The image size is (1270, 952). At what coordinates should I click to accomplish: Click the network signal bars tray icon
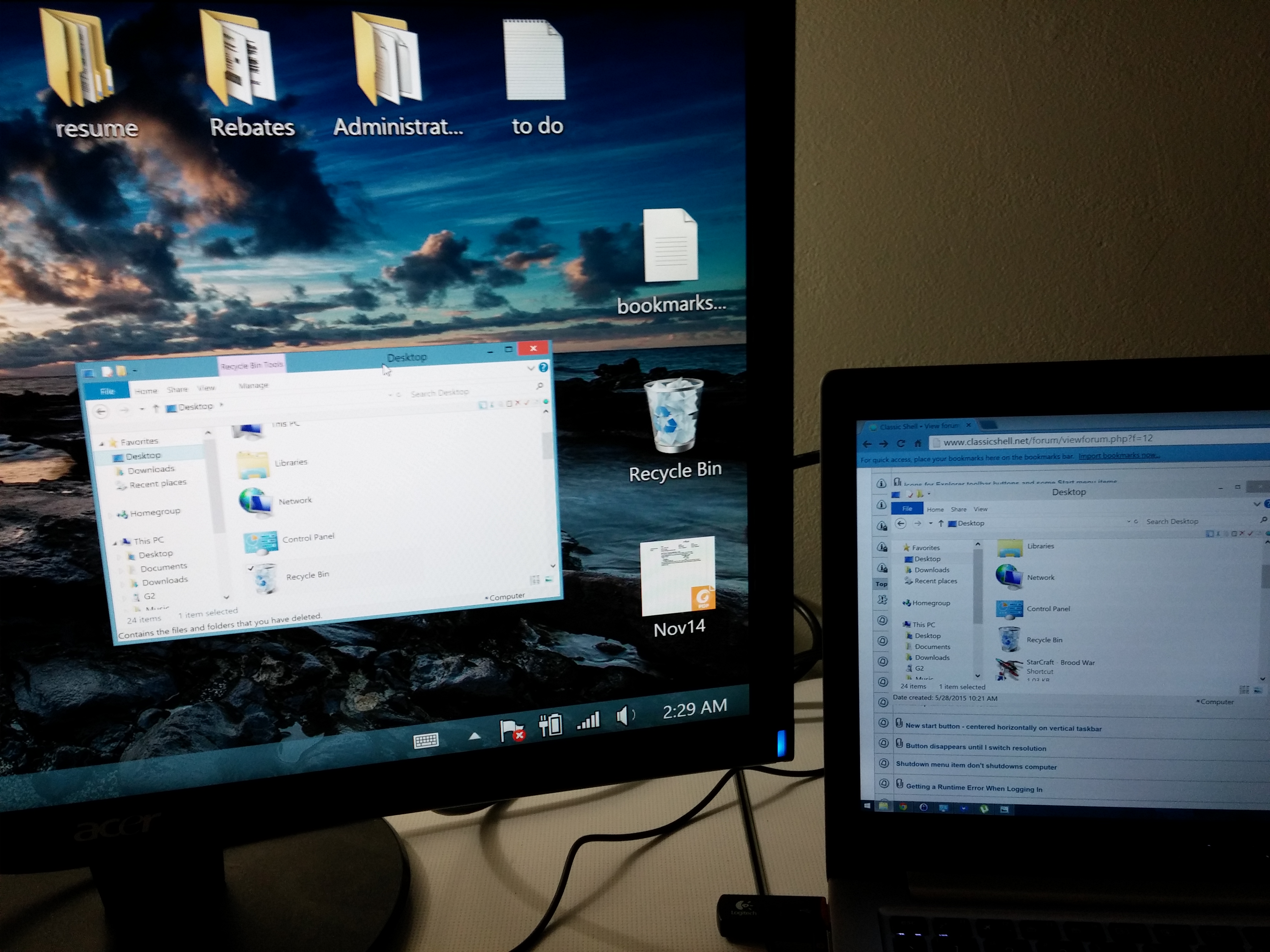pos(589,721)
